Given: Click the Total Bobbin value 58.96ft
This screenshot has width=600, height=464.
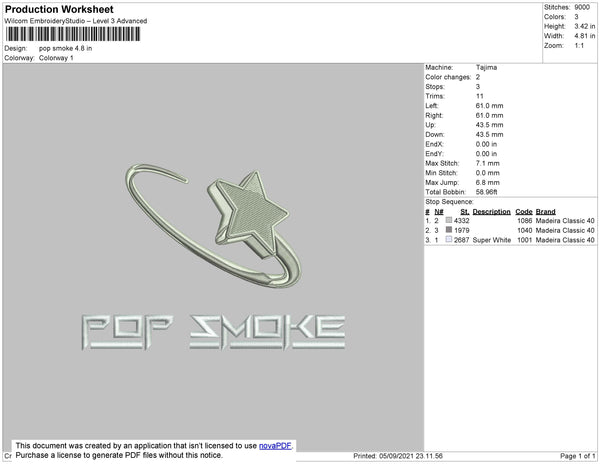Looking at the screenshot, I should [486, 192].
